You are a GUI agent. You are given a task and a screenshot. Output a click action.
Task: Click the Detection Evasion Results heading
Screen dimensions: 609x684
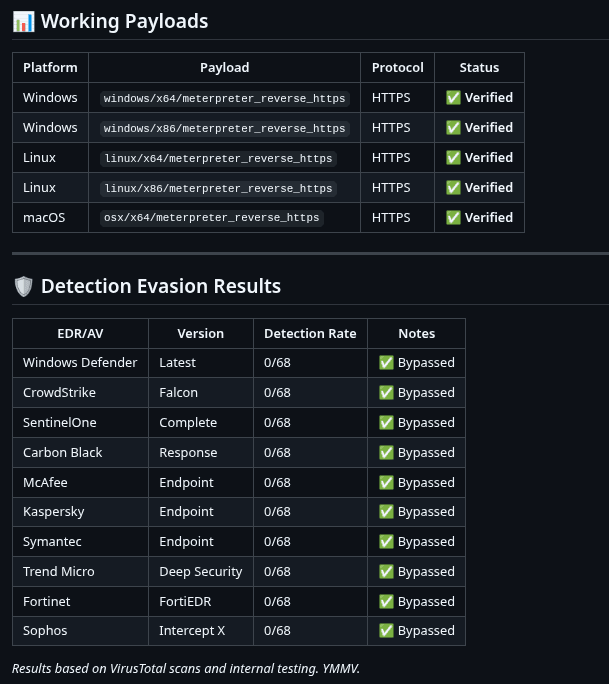point(161,286)
